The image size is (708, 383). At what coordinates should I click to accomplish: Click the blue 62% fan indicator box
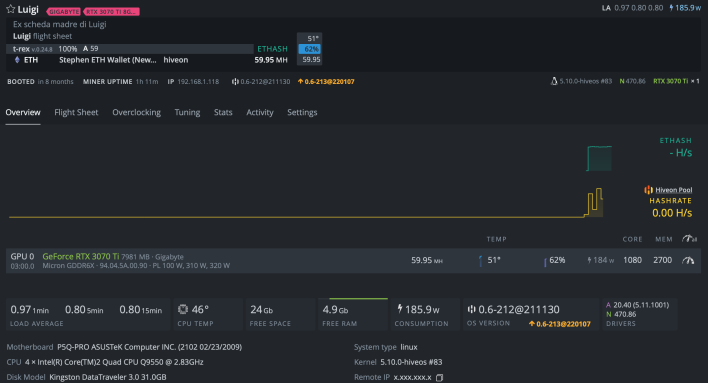[x=310, y=49]
